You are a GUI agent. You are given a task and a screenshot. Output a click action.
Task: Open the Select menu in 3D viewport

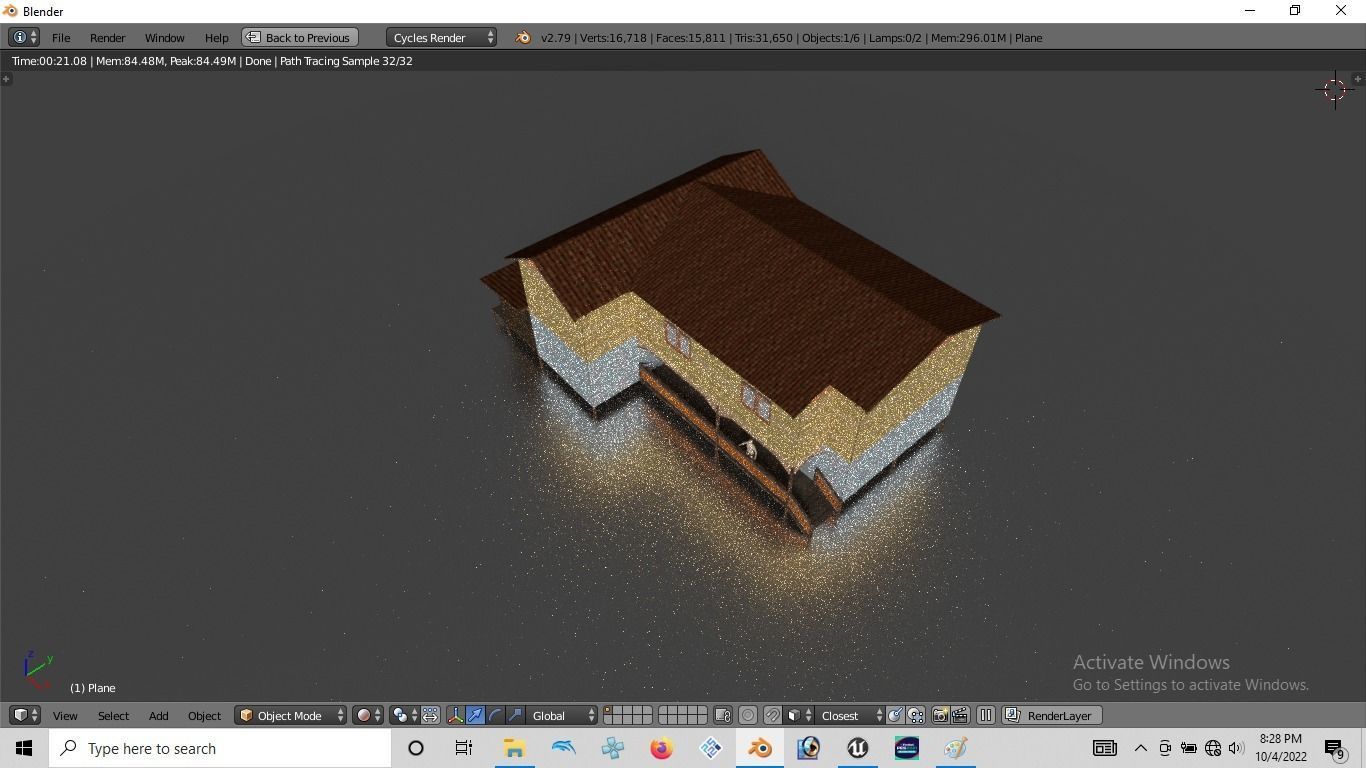113,715
